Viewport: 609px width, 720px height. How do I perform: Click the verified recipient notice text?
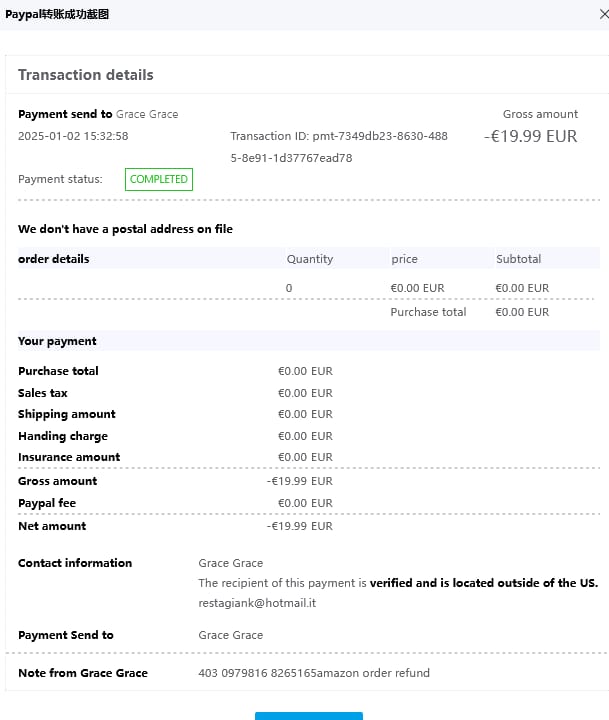coord(398,583)
